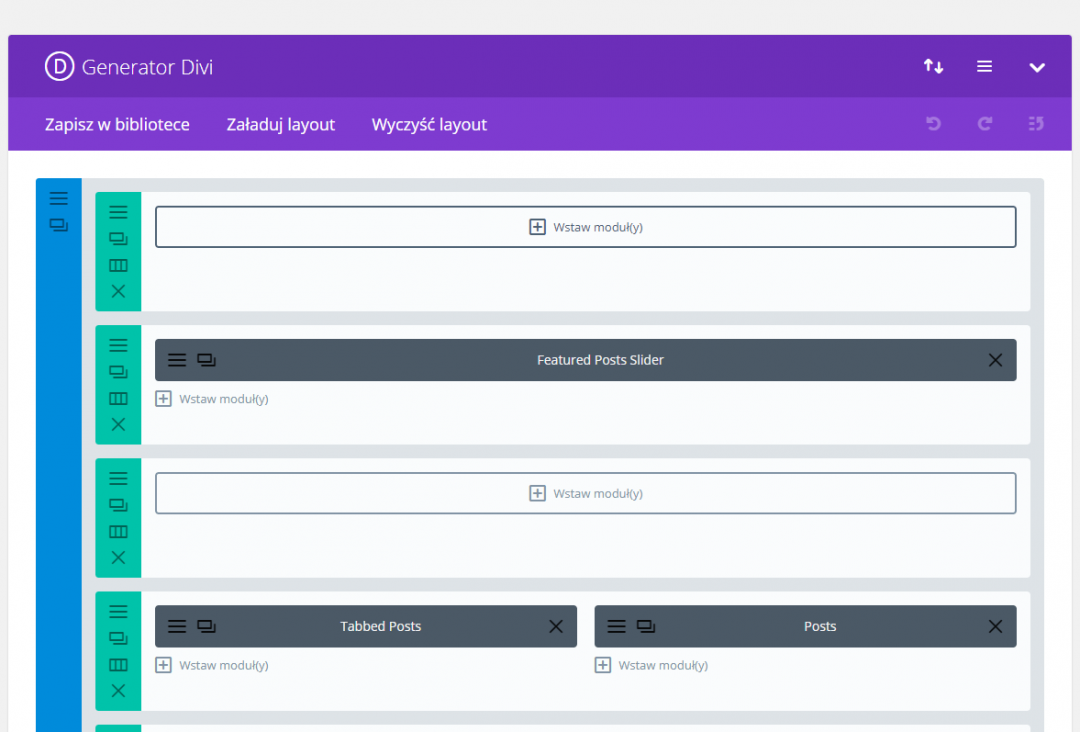Select the Posts module bar
Screen dimensions: 1080x732
click(x=819, y=626)
